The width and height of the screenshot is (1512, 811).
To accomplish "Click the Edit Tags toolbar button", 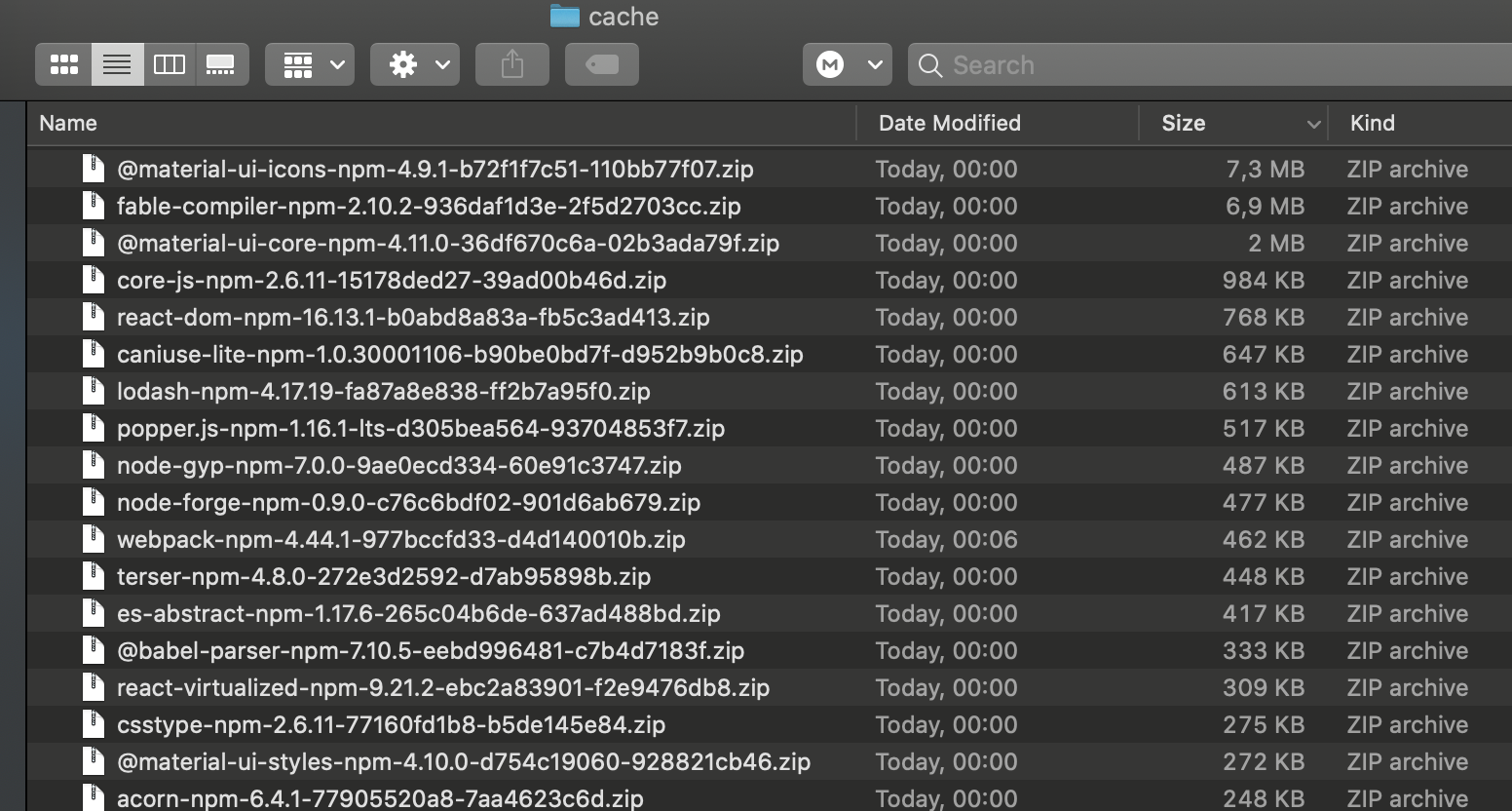I will point(602,64).
